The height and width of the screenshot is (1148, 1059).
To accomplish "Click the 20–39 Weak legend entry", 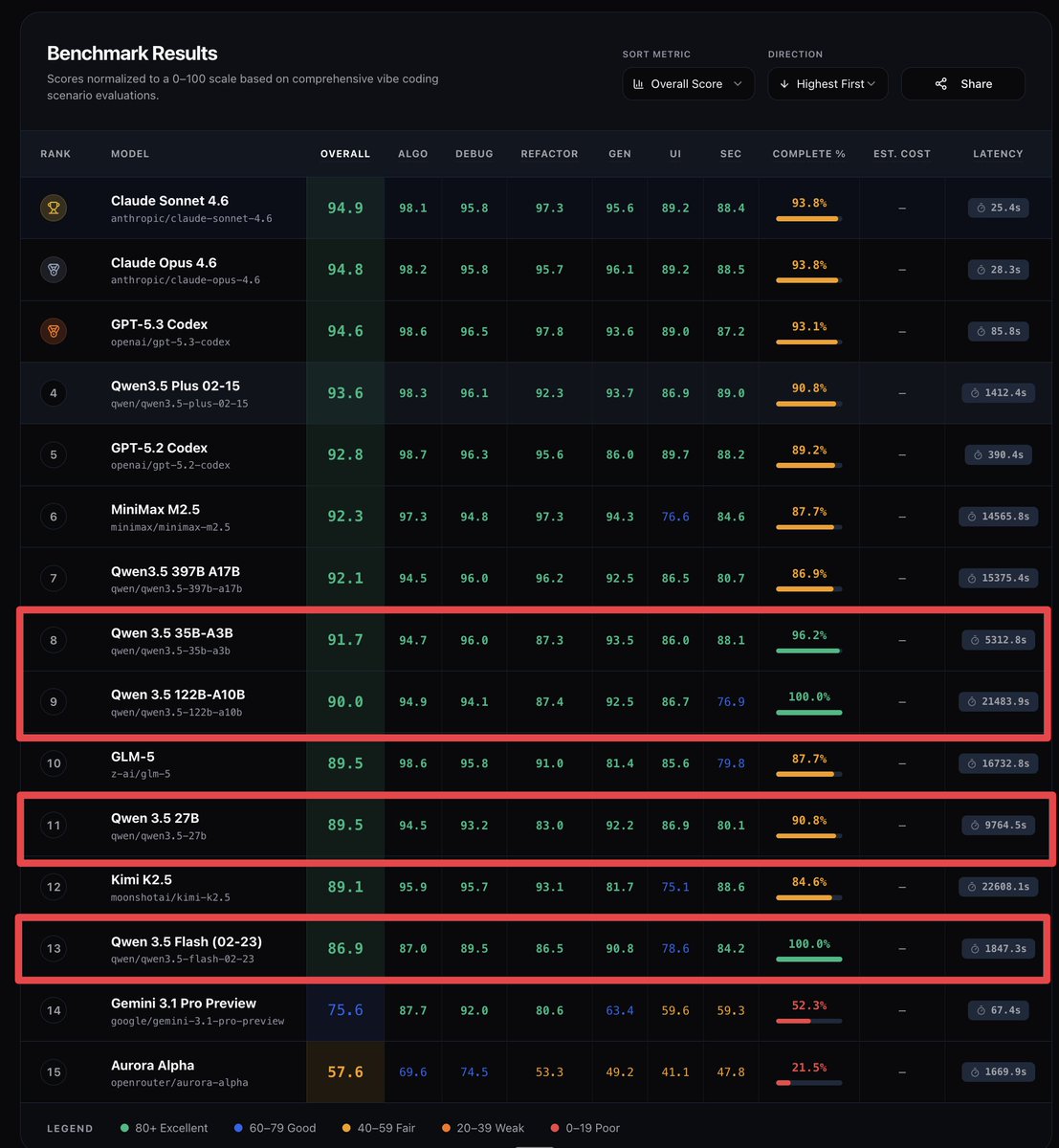I will pos(483,1128).
